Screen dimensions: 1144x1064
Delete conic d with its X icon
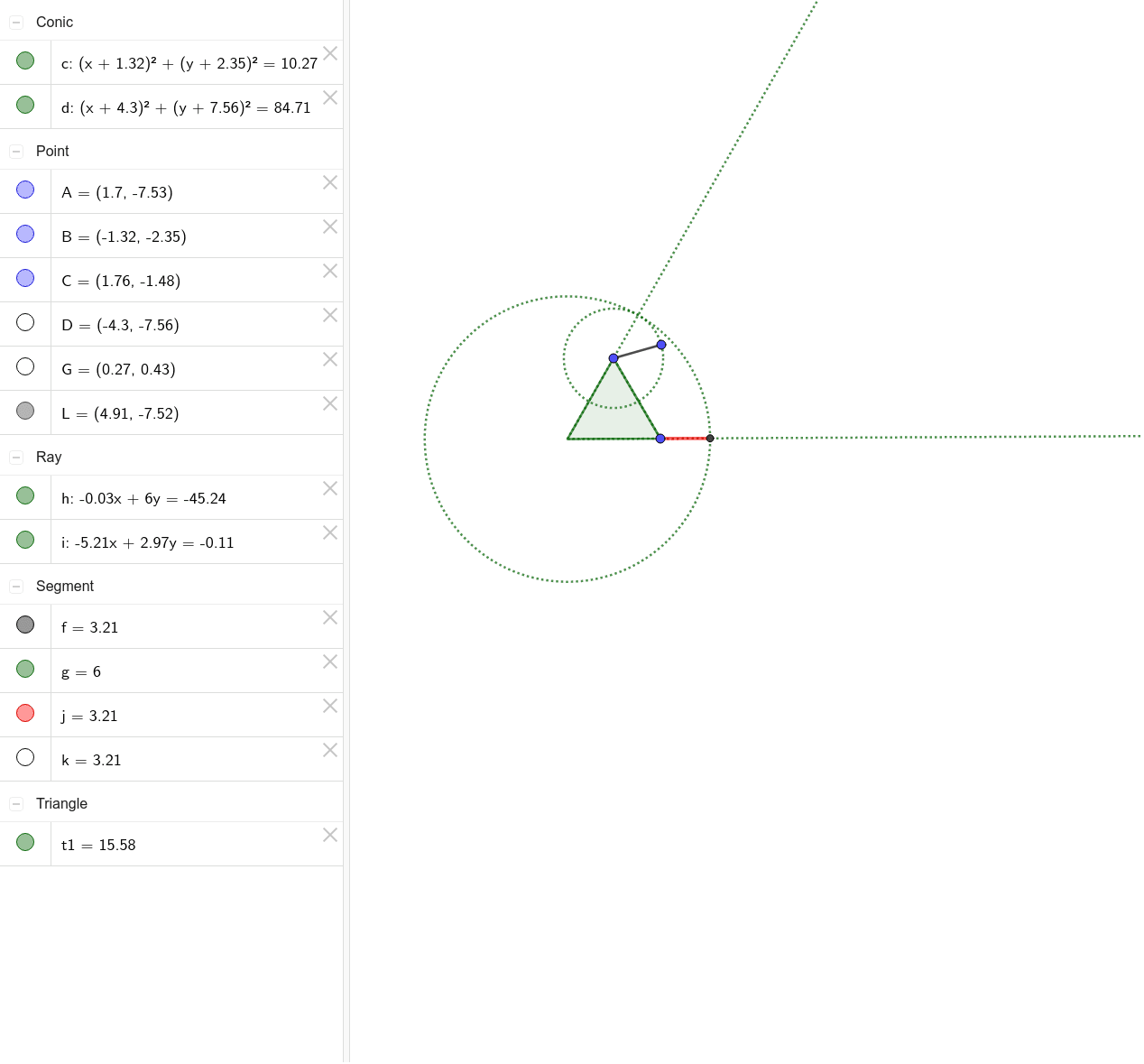(x=330, y=97)
